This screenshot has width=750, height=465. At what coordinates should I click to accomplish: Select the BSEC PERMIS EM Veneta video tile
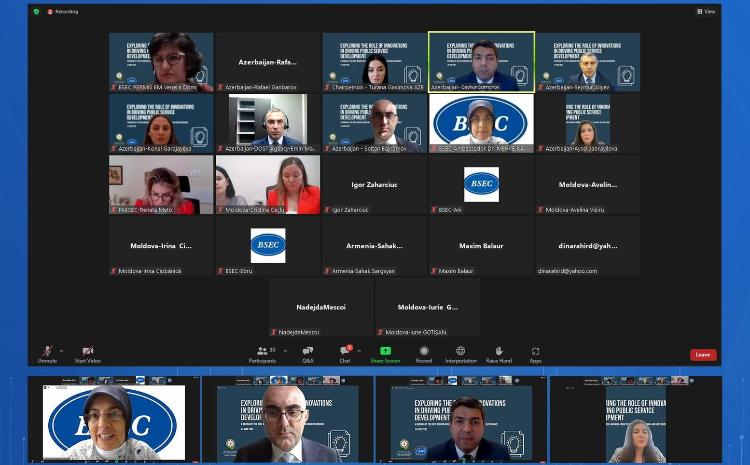pos(161,62)
